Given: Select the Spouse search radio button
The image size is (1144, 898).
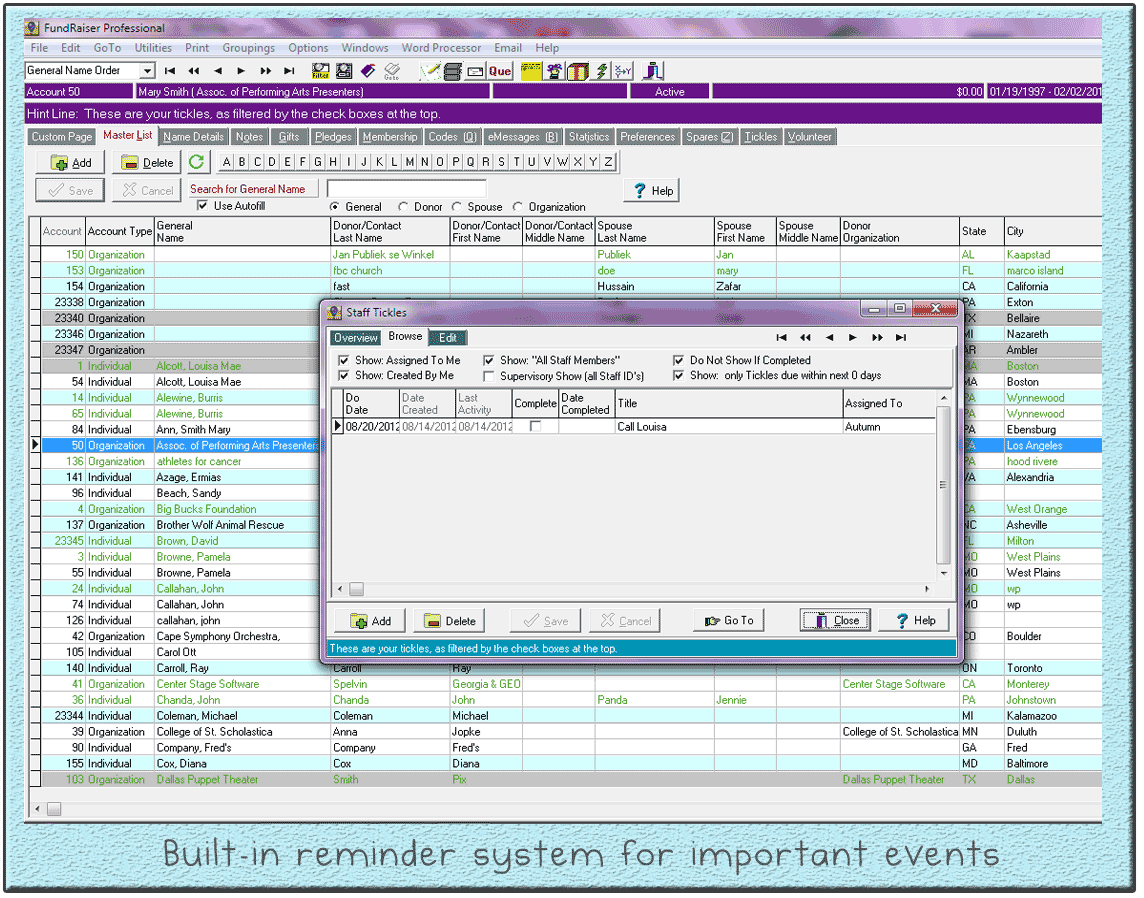Looking at the screenshot, I should coord(457,207).
